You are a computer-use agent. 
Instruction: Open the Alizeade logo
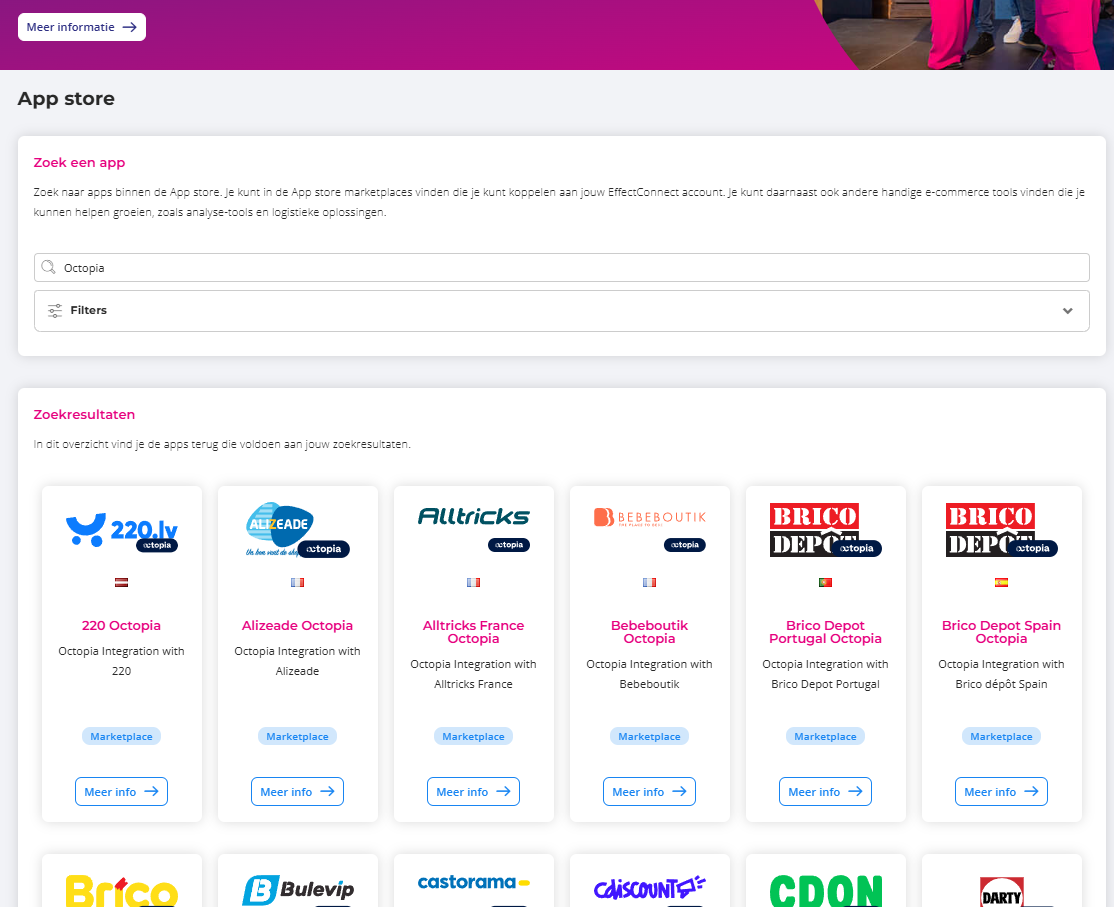298,531
